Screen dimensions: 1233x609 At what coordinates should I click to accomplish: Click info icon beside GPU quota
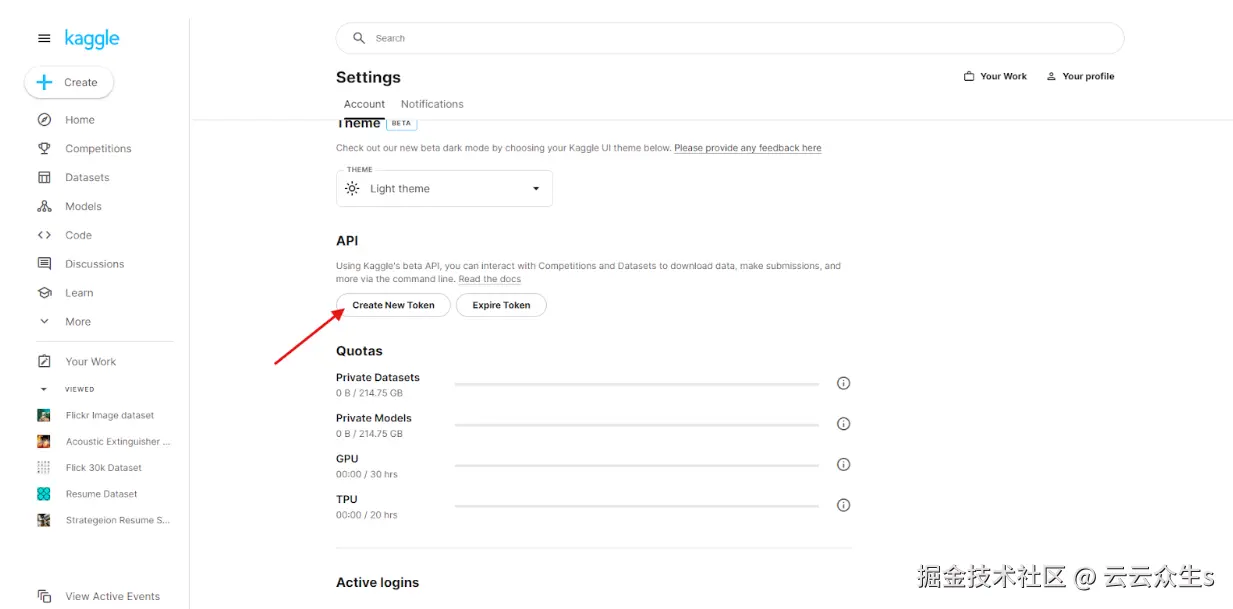click(x=843, y=464)
